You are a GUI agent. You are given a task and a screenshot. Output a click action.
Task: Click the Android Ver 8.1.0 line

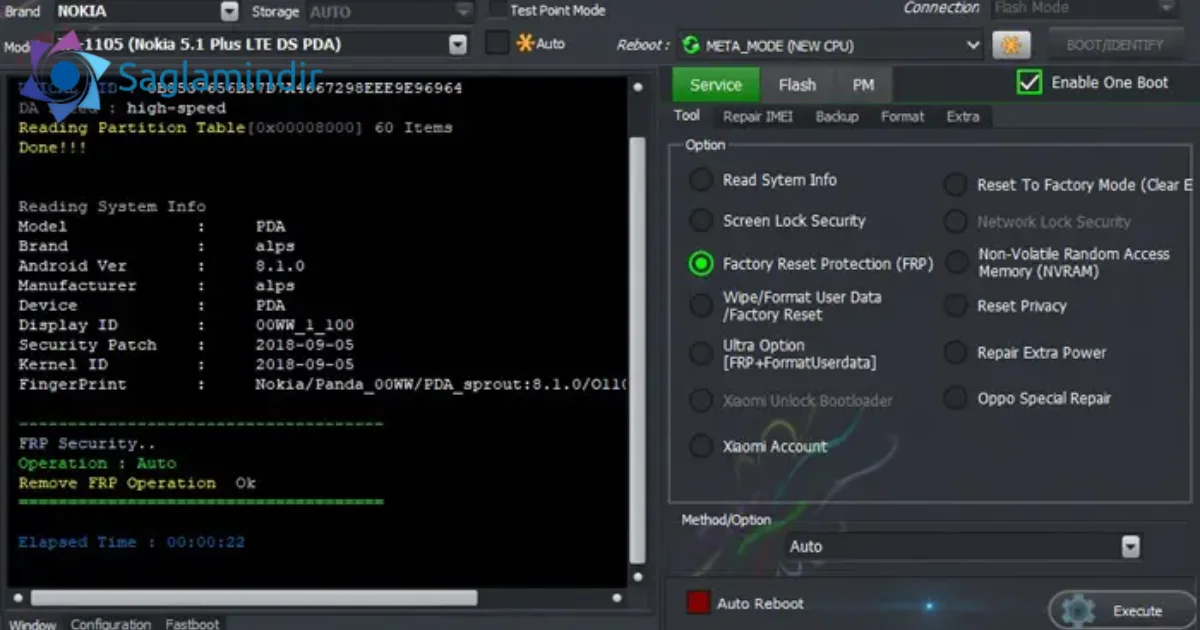(161, 266)
